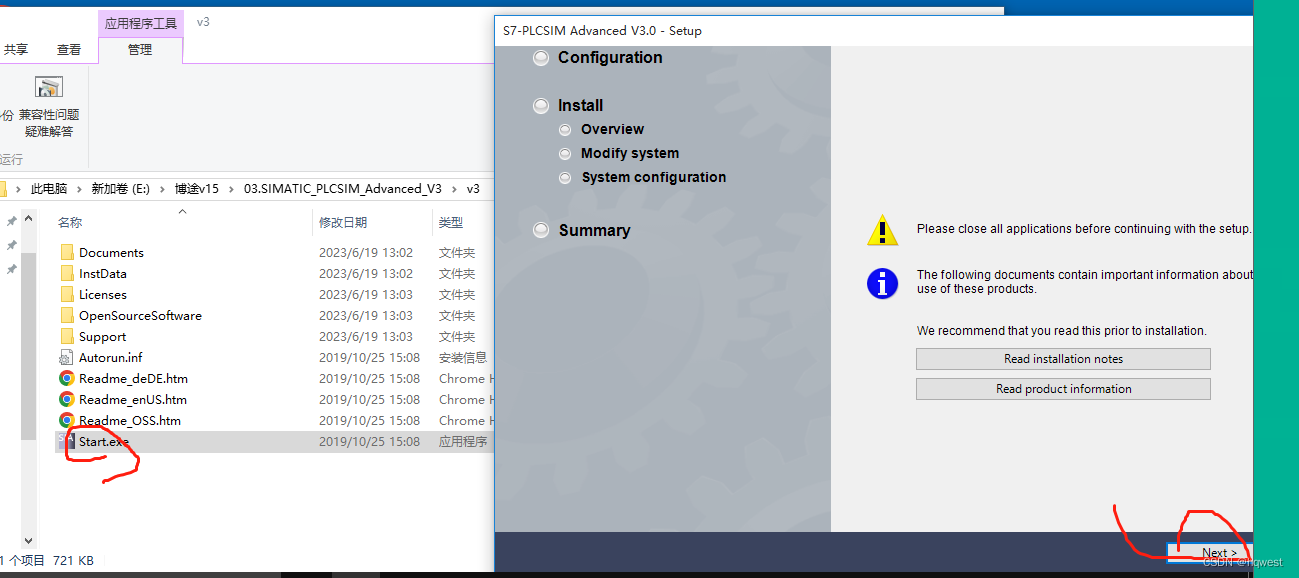Screen dimensions: 1299x578
Task: Click the 应用程序工具 contextual tab header
Action: 141,22
